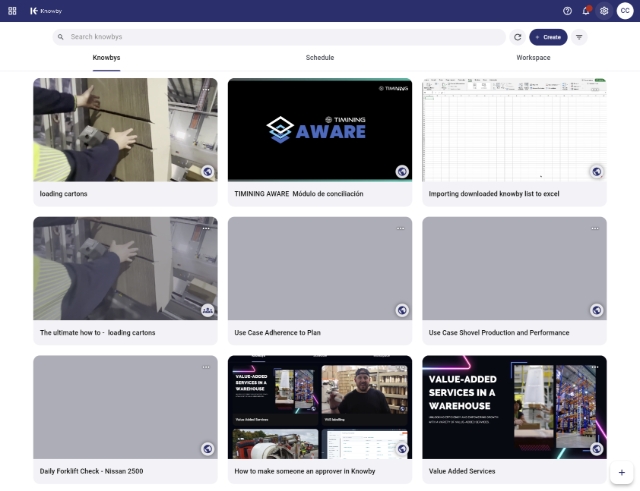Click the Create button

point(548,37)
